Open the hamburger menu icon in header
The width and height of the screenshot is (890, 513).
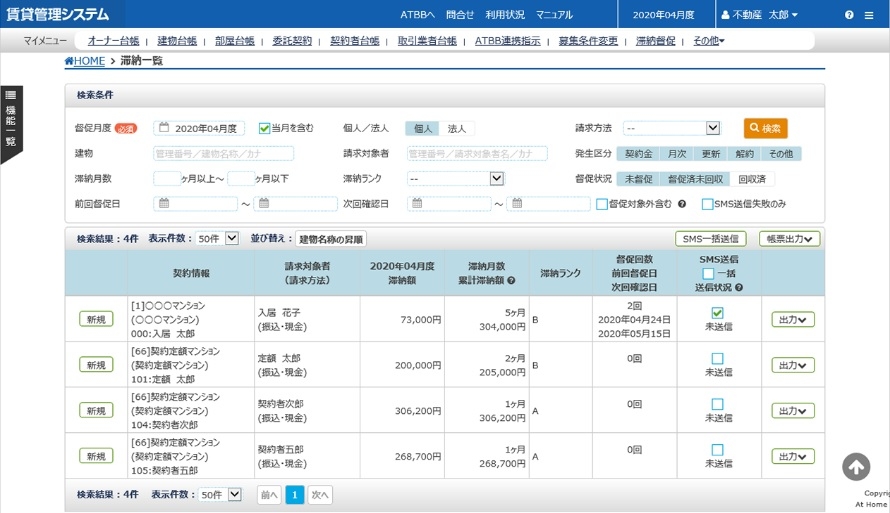coord(869,15)
